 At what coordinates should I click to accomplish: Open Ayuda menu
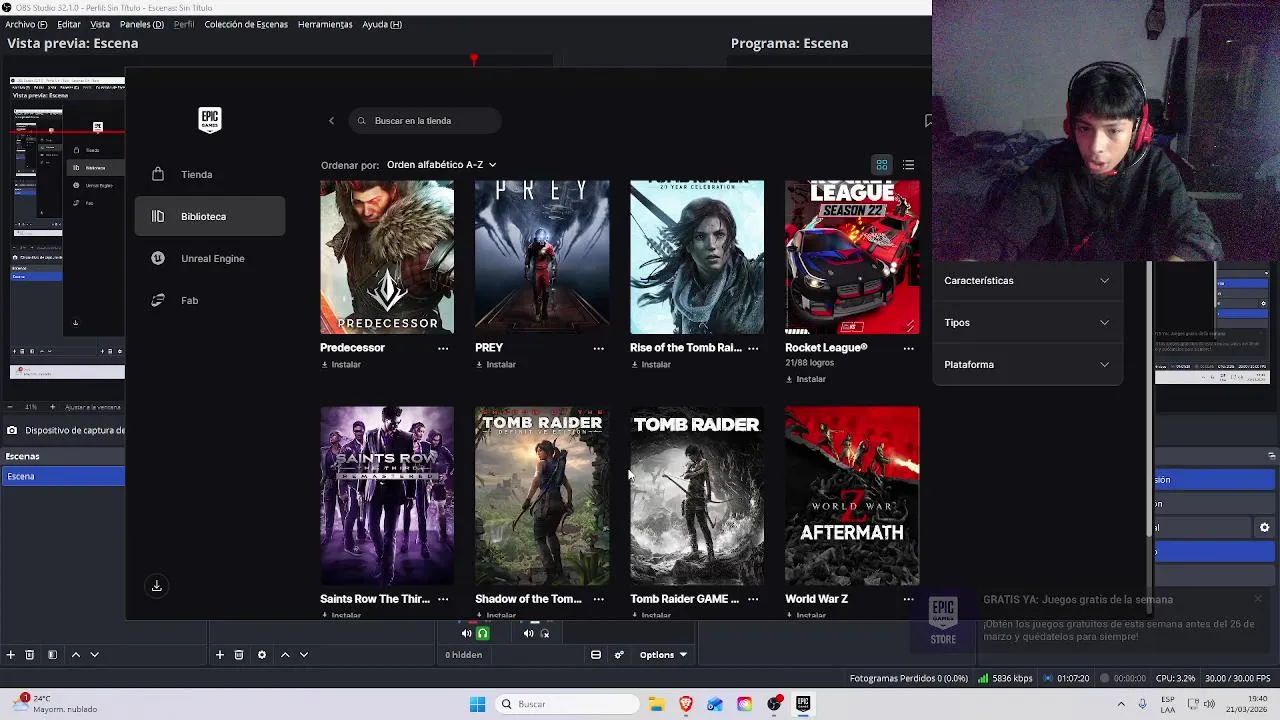pos(382,24)
